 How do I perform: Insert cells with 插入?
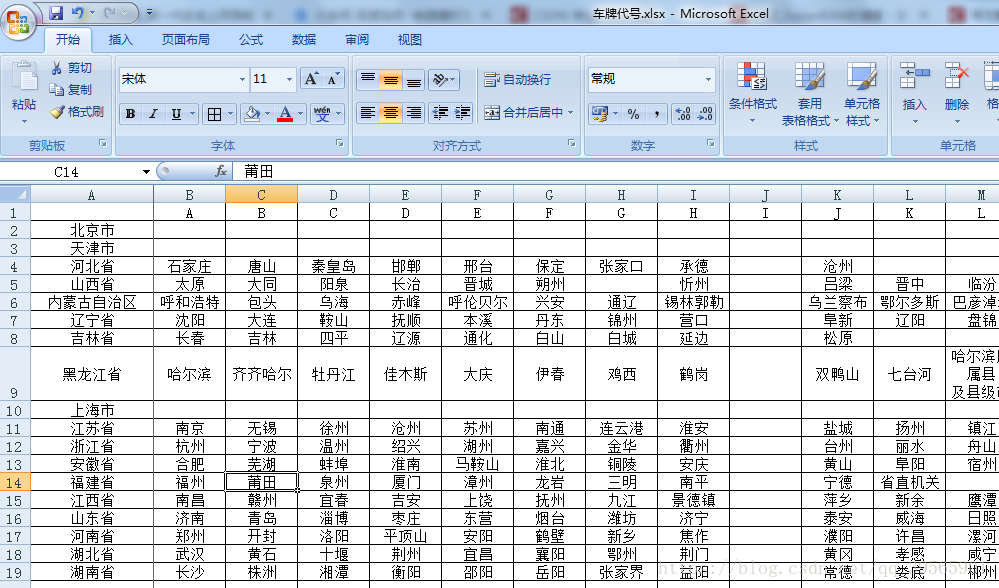(x=914, y=94)
